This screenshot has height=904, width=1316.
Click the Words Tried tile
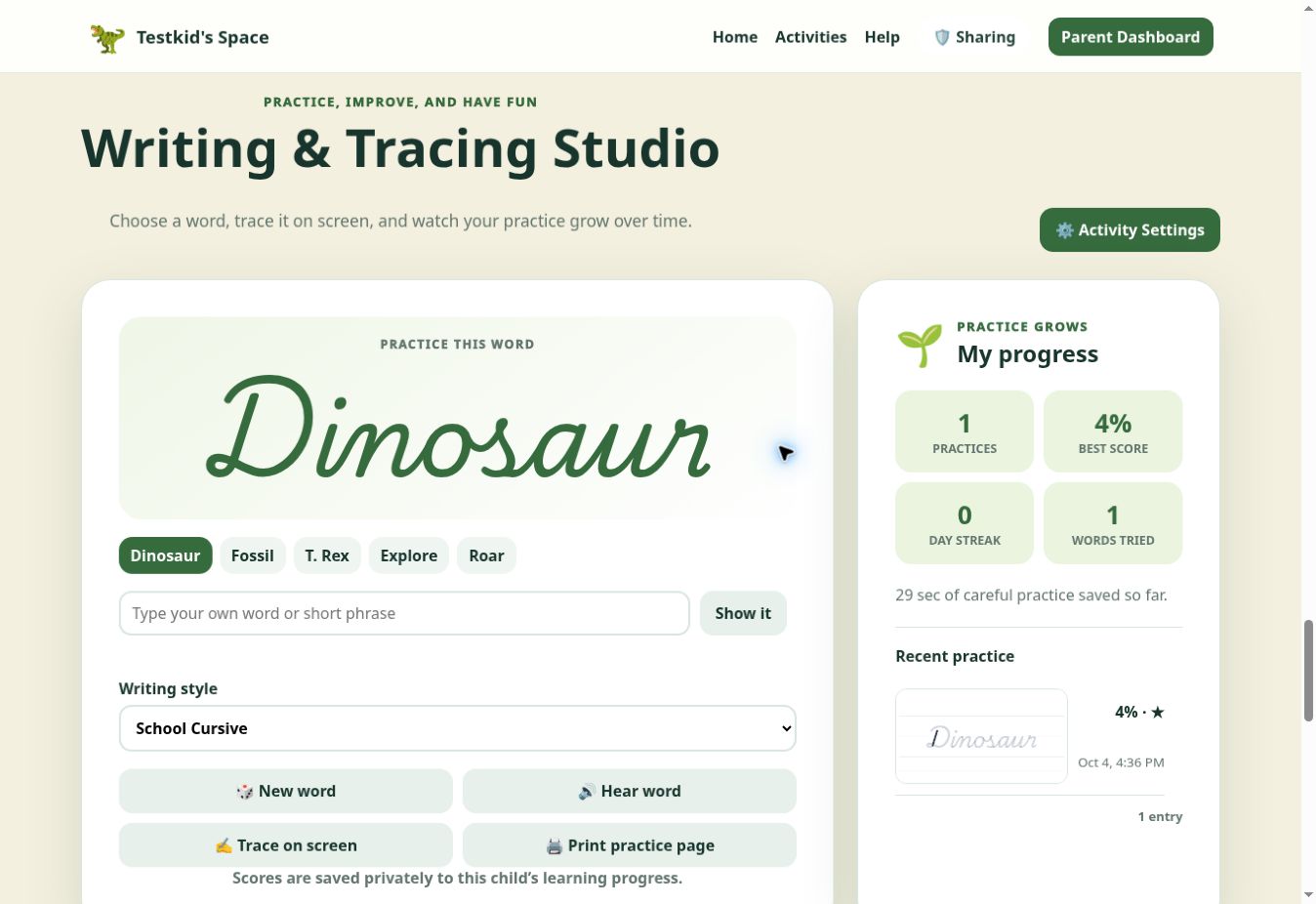1113,523
